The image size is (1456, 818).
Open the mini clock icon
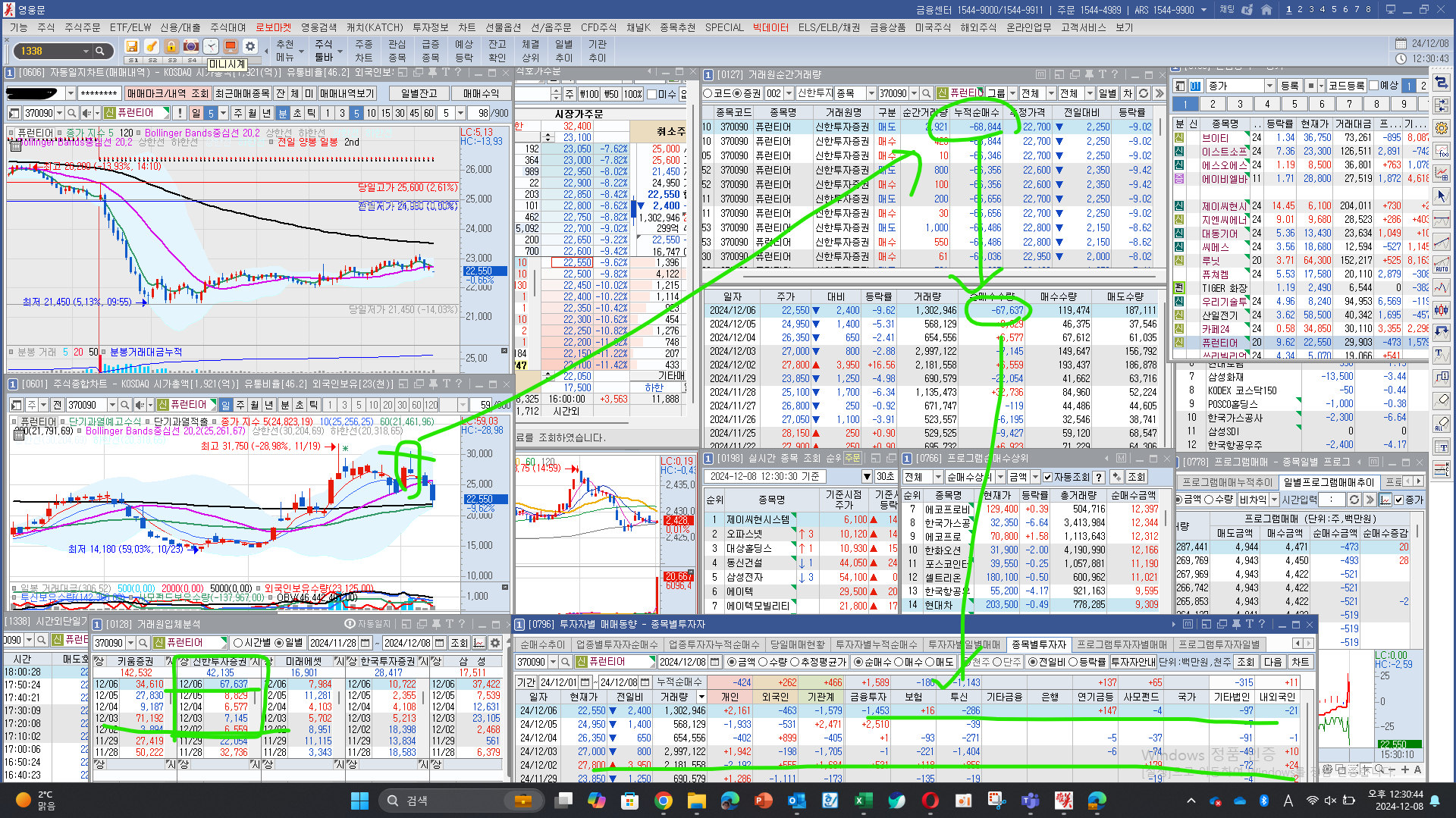click(211, 47)
